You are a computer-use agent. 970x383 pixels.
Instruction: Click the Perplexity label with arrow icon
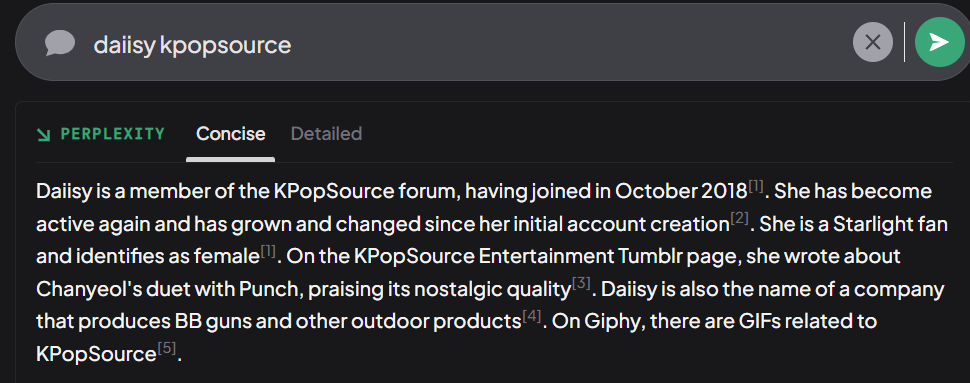click(101, 134)
